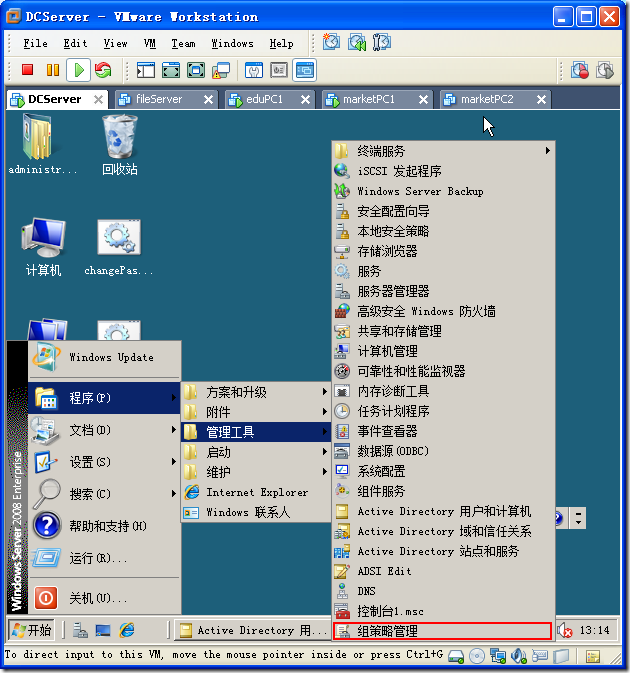This screenshot has width=630, height=673.
Task: Select the 计算机 desktop icon
Action: tap(43, 247)
